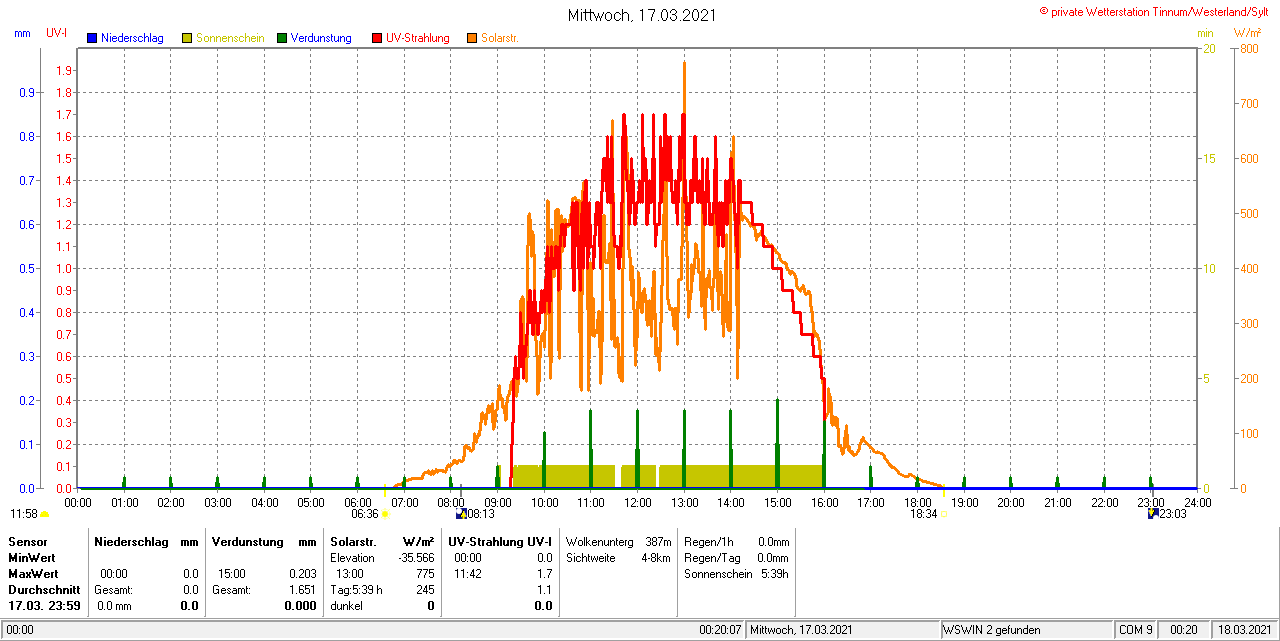
Task: Click the UV maximum value 1.7
Action: point(544,574)
